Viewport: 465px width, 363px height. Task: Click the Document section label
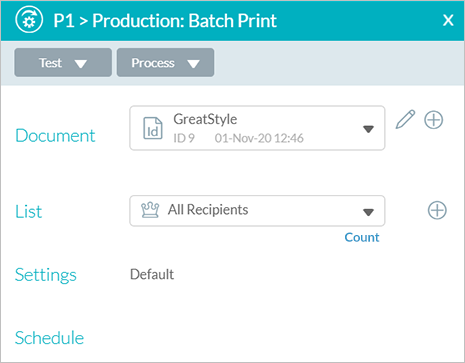pyautogui.click(x=55, y=136)
